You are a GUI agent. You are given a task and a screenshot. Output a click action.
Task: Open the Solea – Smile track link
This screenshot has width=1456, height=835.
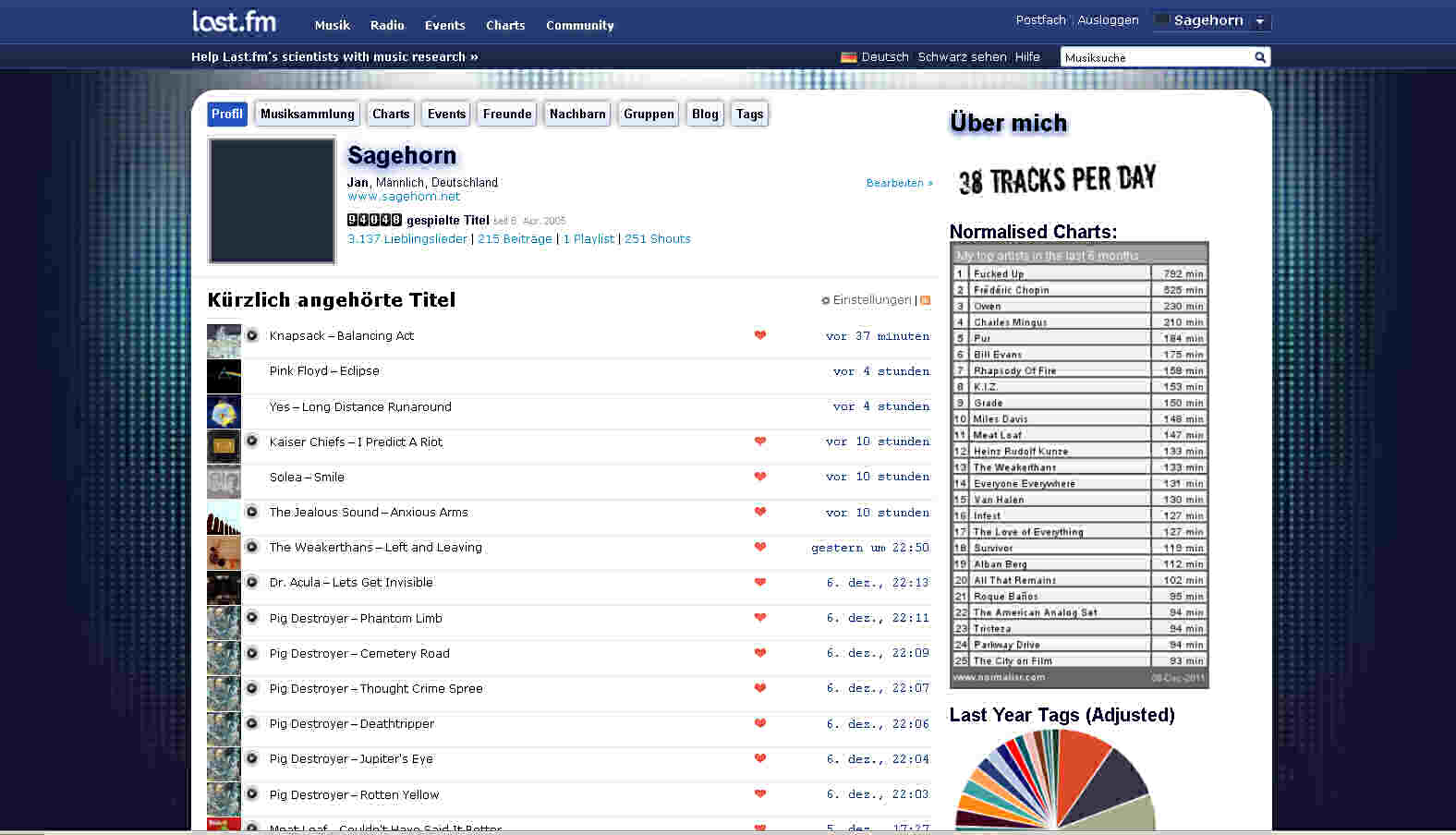click(307, 478)
